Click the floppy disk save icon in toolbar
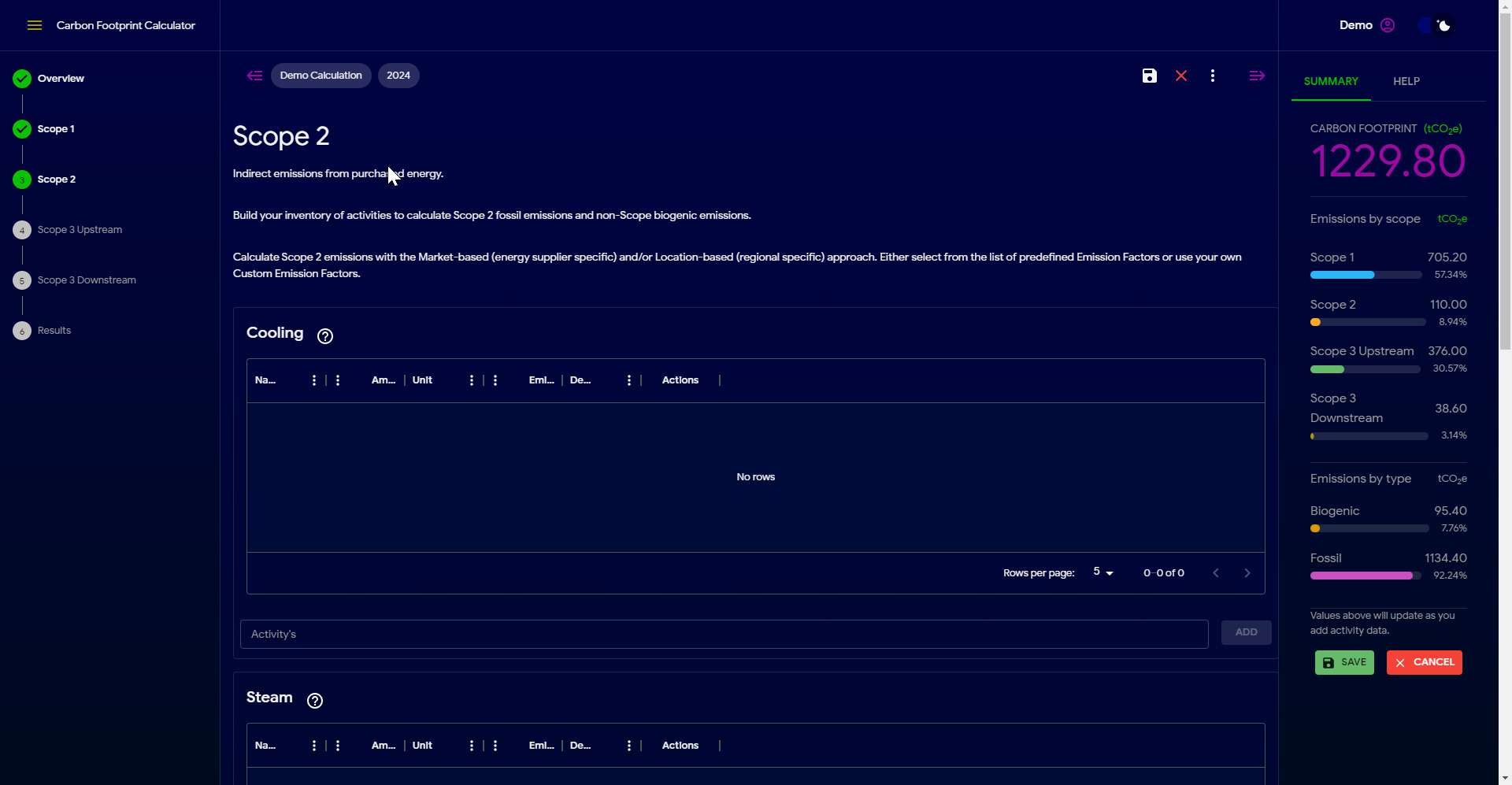The height and width of the screenshot is (785, 1512). [1150, 76]
